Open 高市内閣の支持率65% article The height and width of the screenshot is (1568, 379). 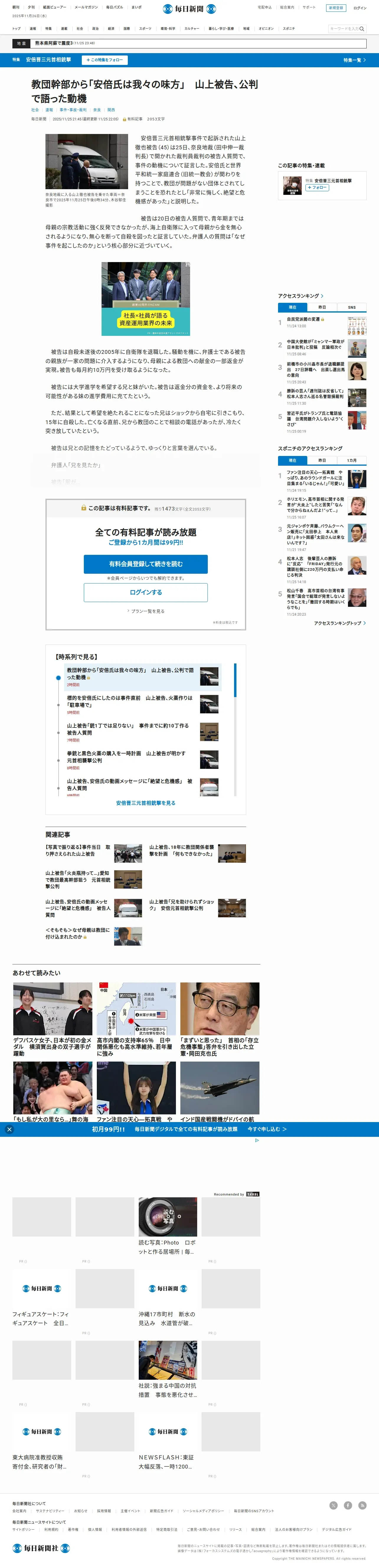(136, 1047)
